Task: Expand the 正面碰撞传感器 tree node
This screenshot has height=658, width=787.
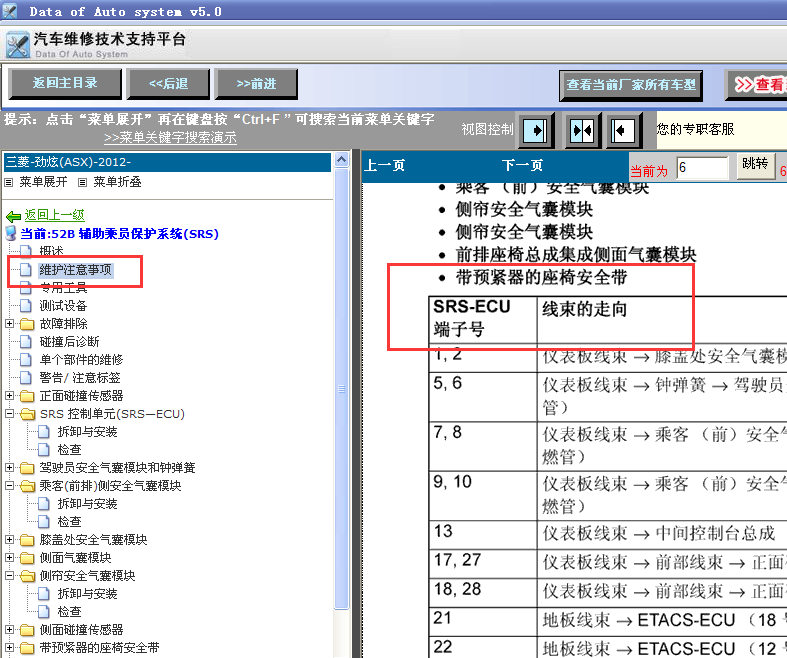Action: pos(9,396)
